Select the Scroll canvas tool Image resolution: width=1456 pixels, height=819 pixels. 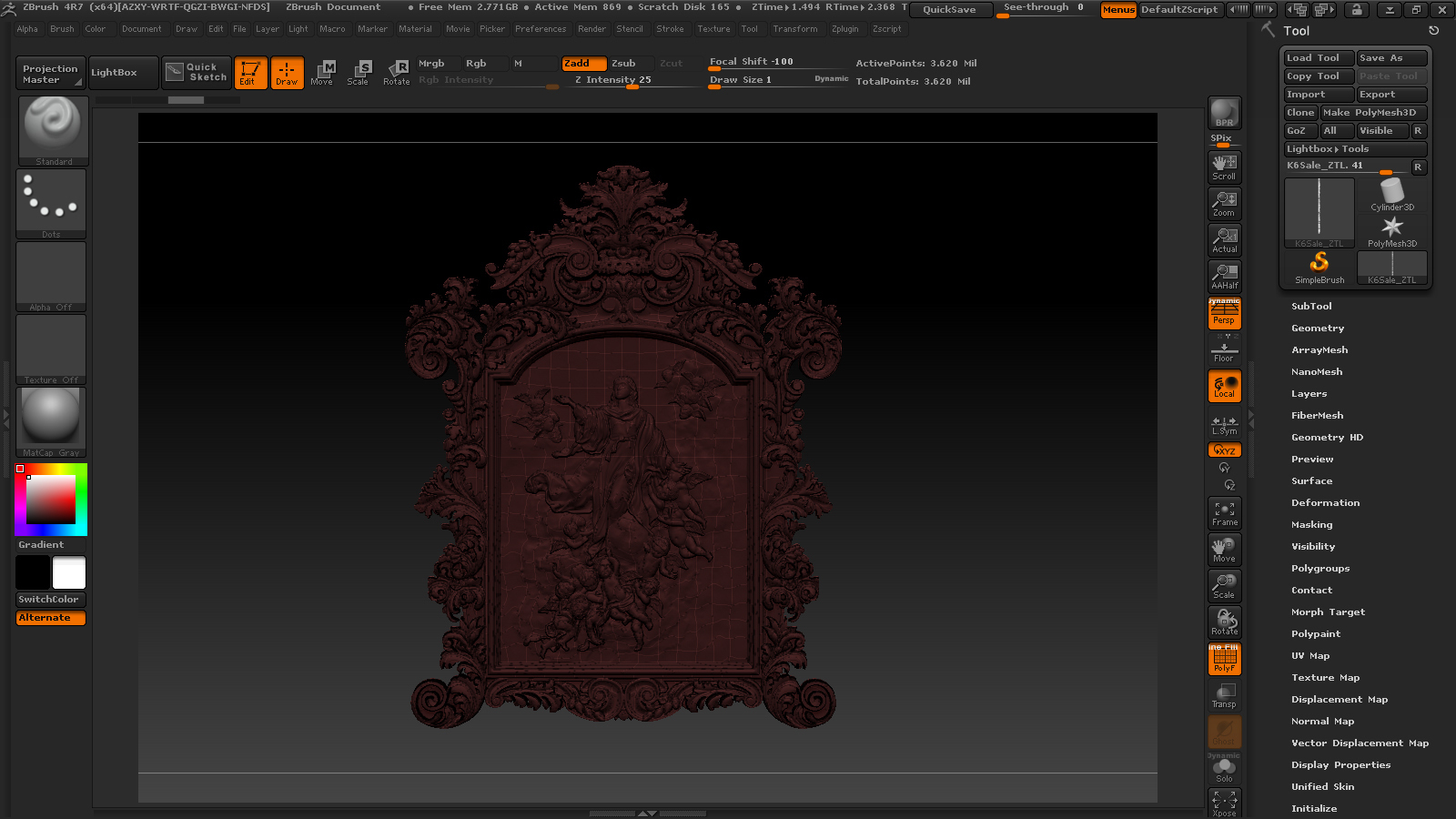pyautogui.click(x=1224, y=167)
